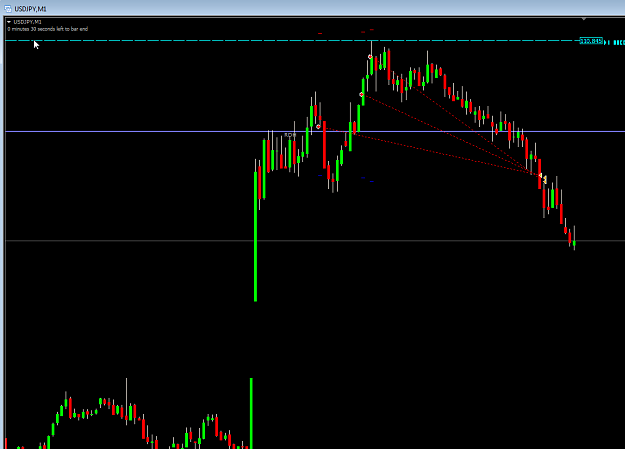Click the middle red diamond entry marker
This screenshot has width=625, height=449.
pyautogui.click(x=362, y=95)
